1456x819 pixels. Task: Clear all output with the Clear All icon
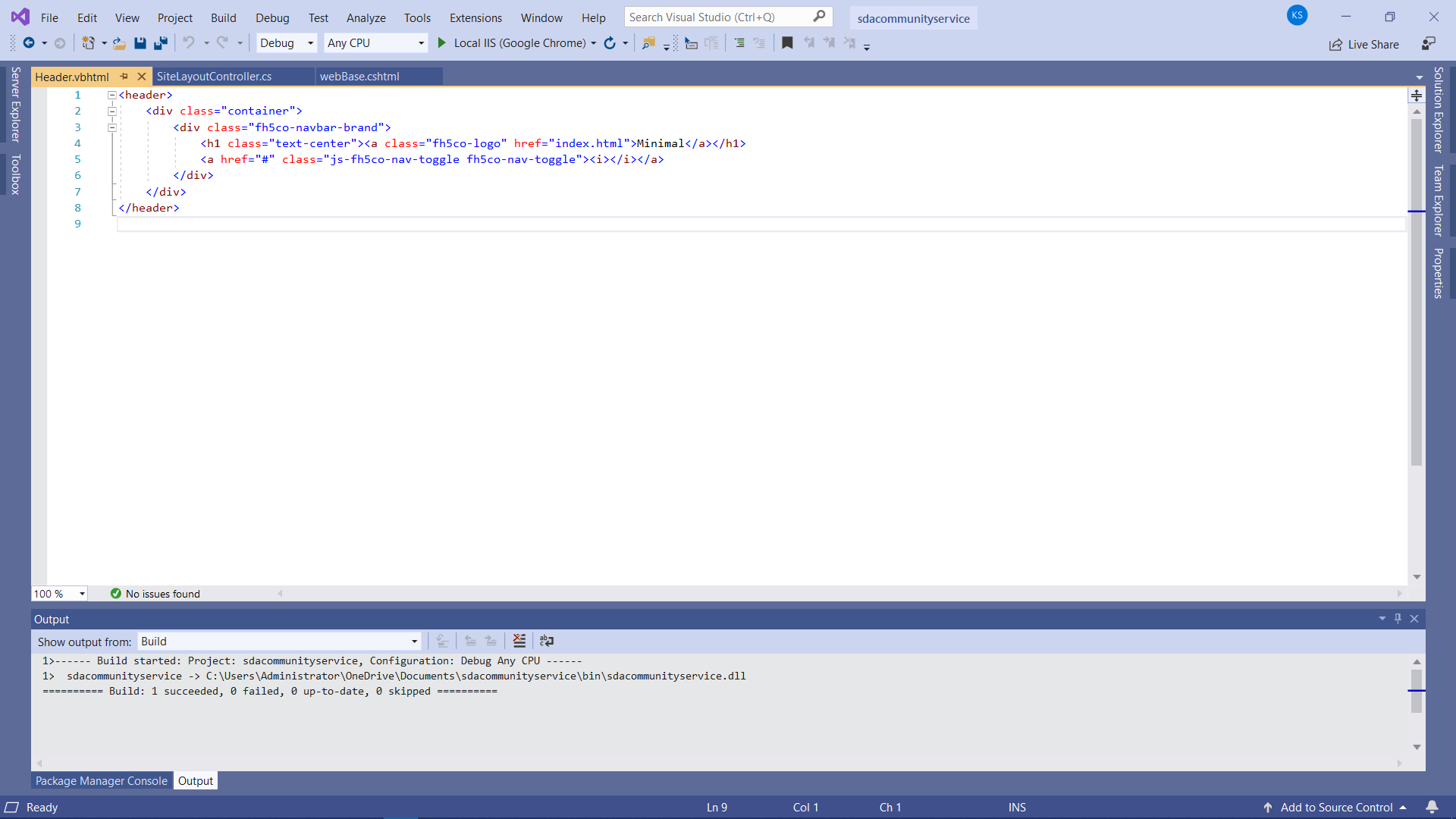tap(519, 641)
